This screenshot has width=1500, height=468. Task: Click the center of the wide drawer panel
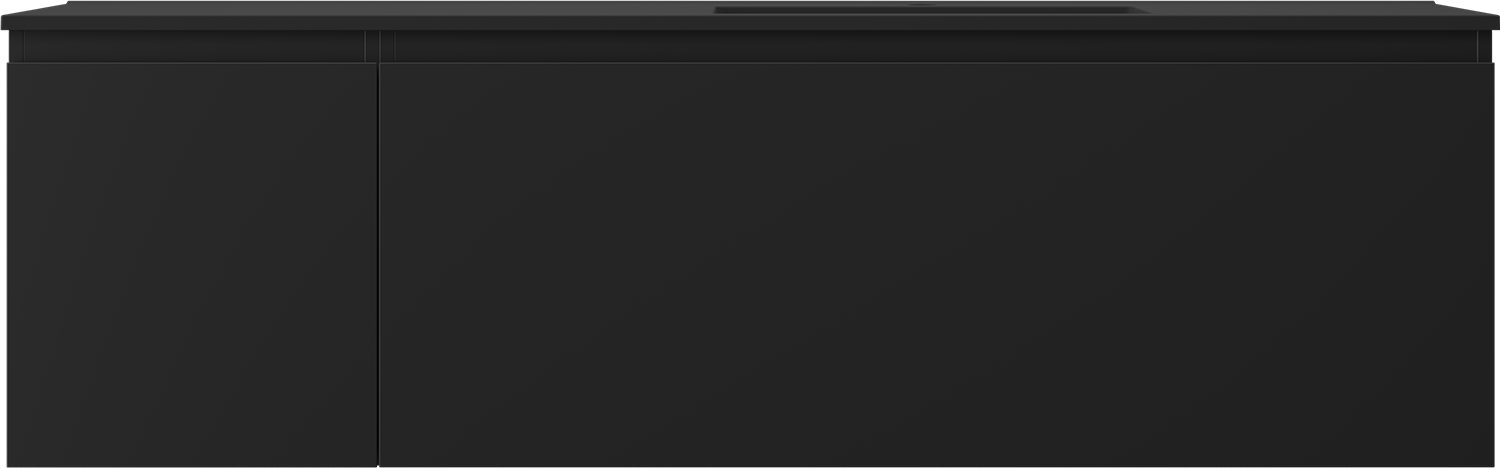936,264
